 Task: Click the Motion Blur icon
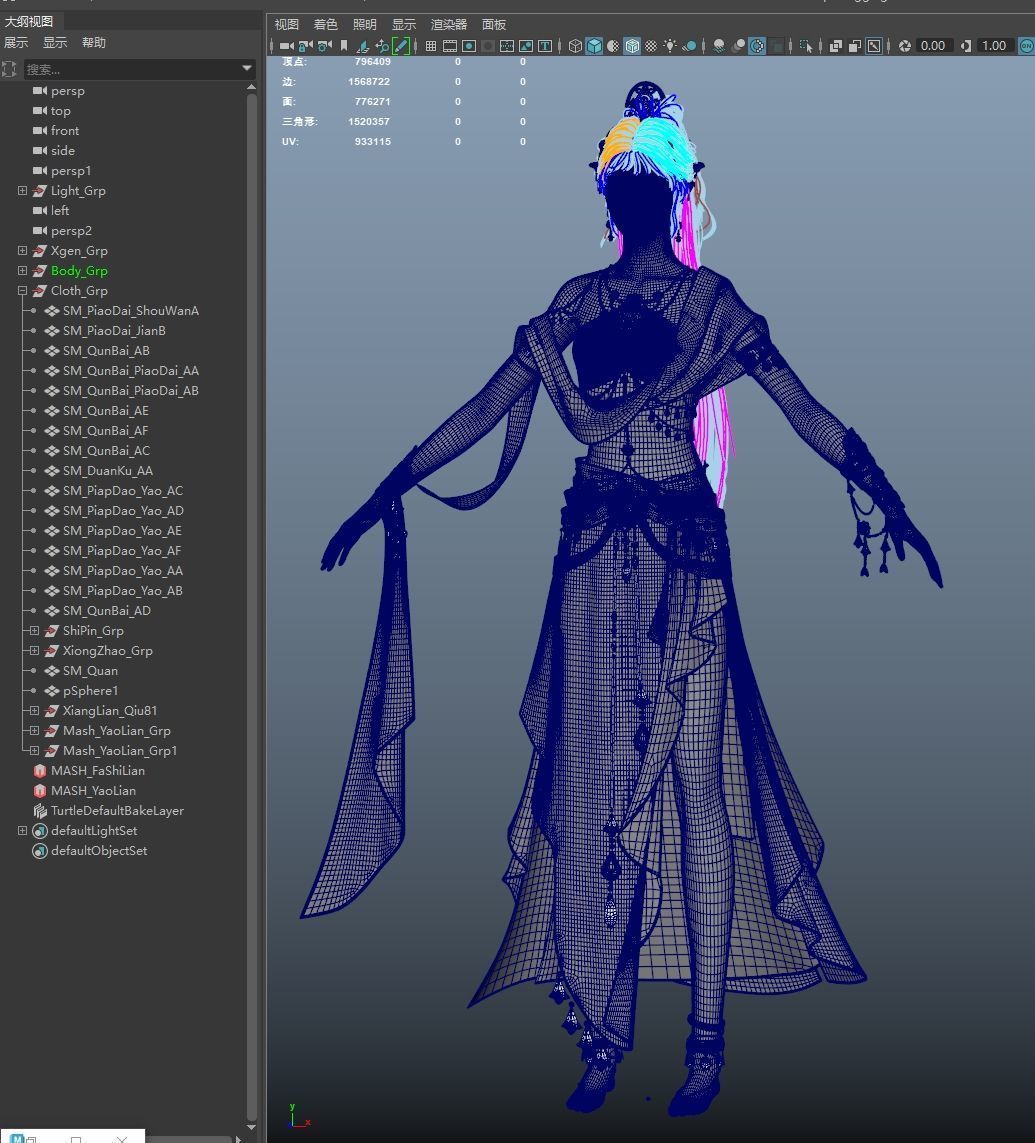(738, 46)
